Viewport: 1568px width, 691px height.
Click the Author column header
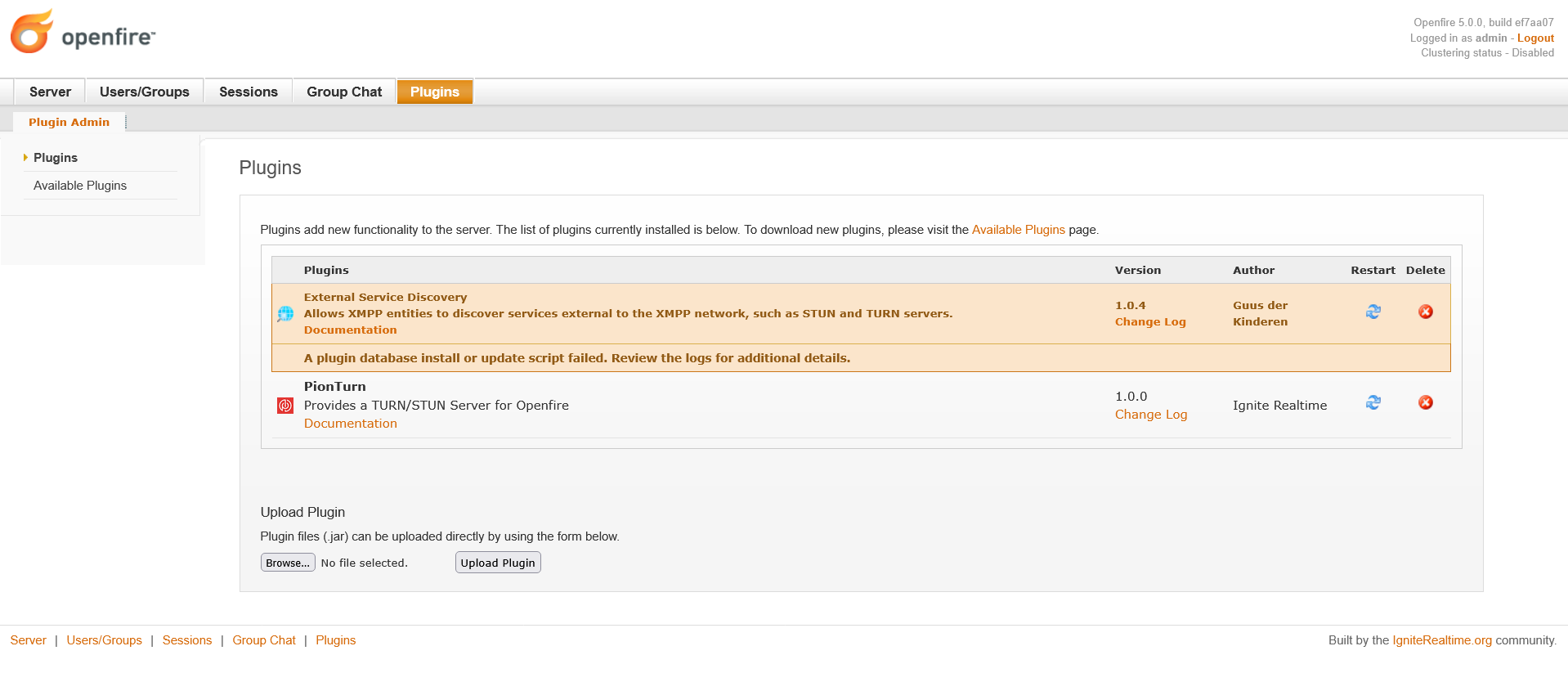tap(1254, 270)
